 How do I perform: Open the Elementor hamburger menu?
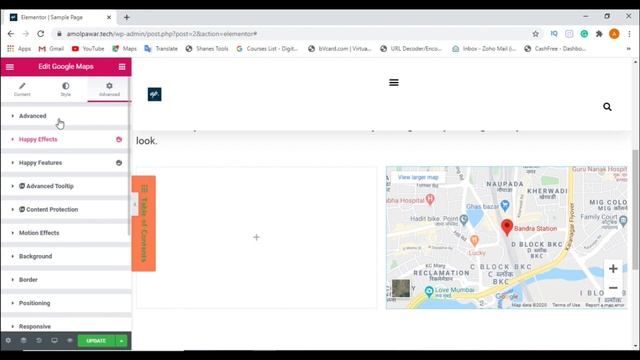(x=10, y=67)
